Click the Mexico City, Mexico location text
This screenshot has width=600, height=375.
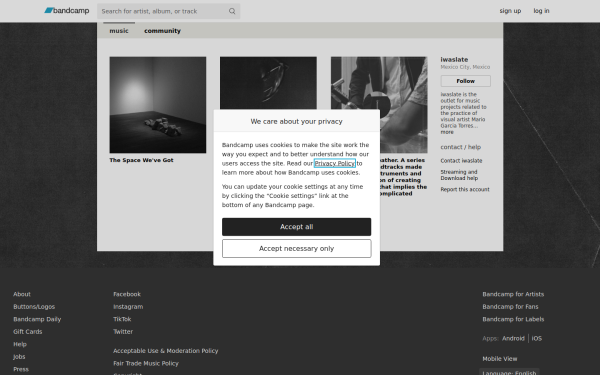tap(465, 67)
